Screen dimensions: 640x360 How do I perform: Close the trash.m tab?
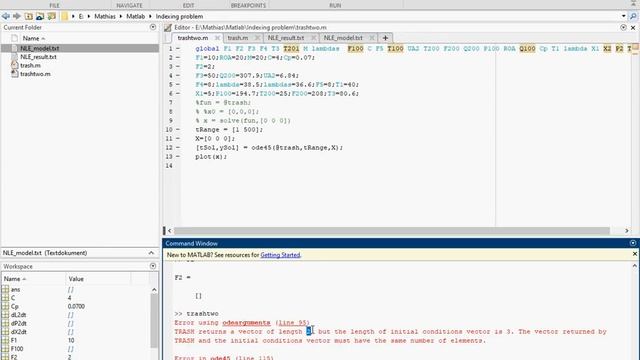tap(257, 38)
